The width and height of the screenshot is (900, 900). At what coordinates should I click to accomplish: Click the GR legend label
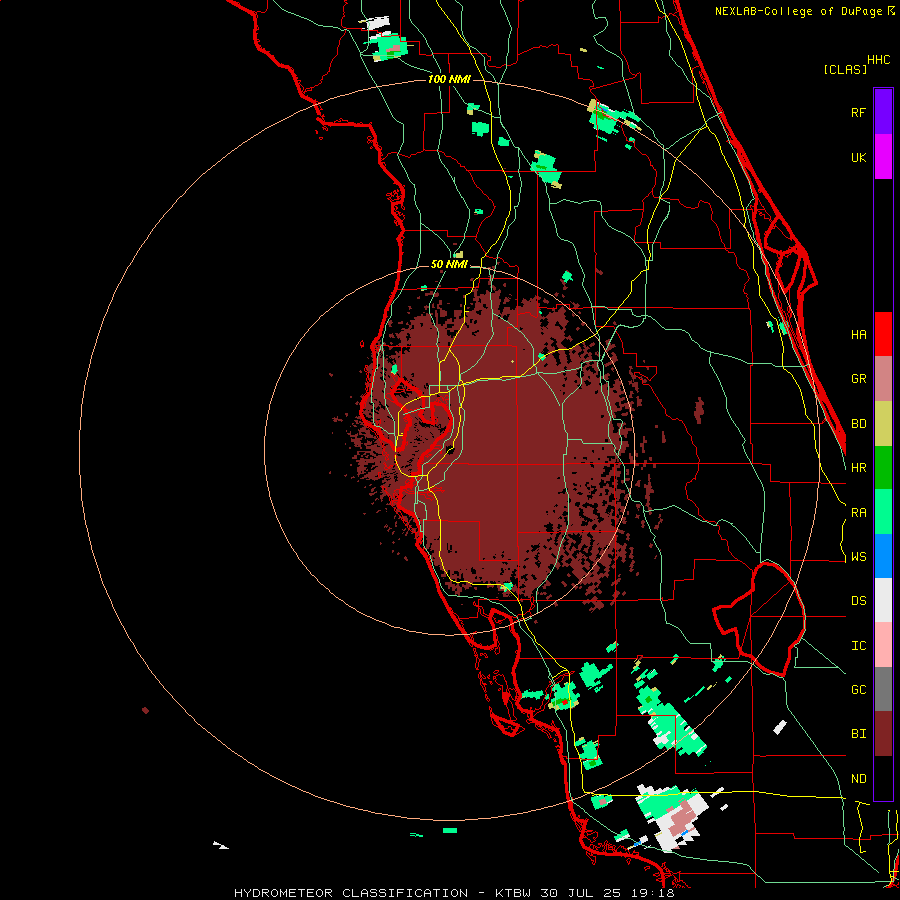[858, 379]
